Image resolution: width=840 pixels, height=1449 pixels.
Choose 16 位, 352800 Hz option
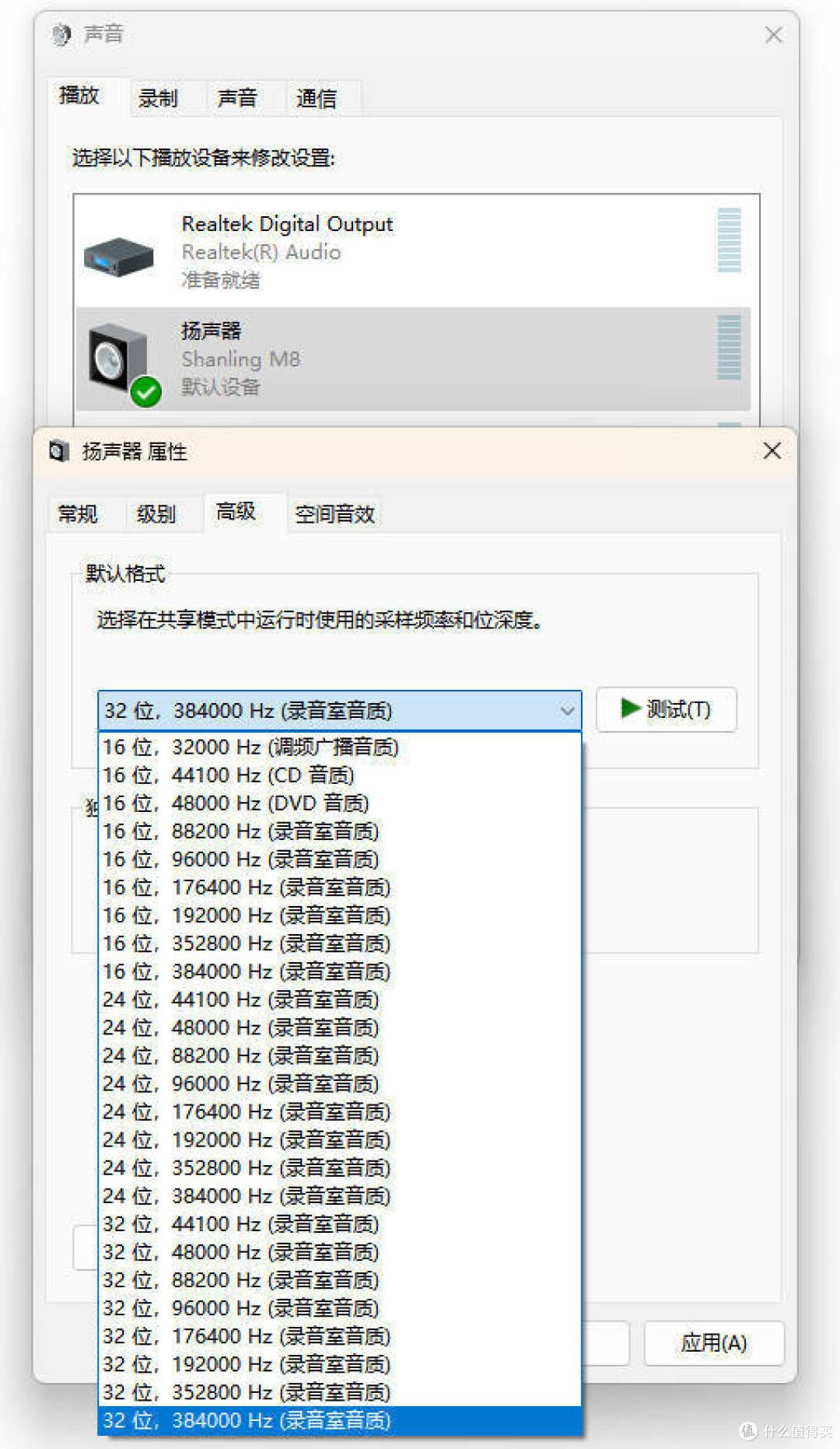coord(340,943)
